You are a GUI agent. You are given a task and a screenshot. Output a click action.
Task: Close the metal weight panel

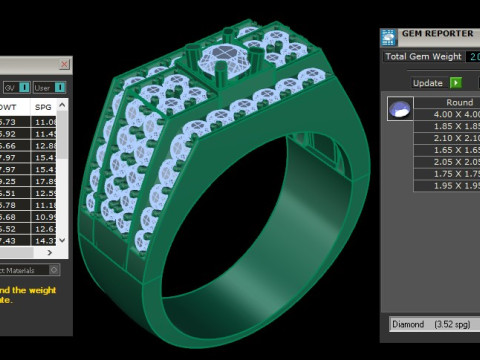coord(64,64)
